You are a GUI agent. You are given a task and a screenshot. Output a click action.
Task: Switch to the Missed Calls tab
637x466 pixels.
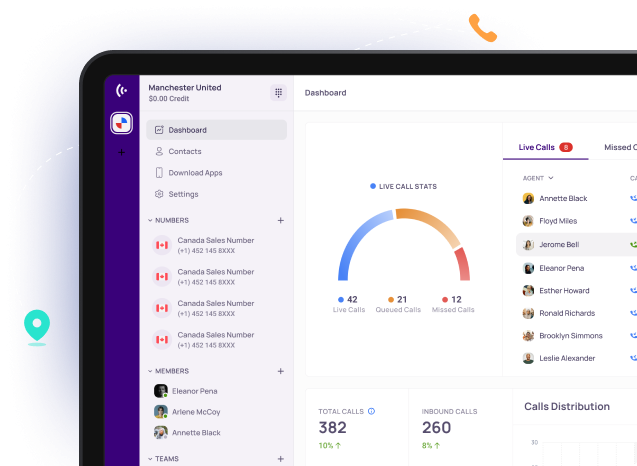click(620, 147)
